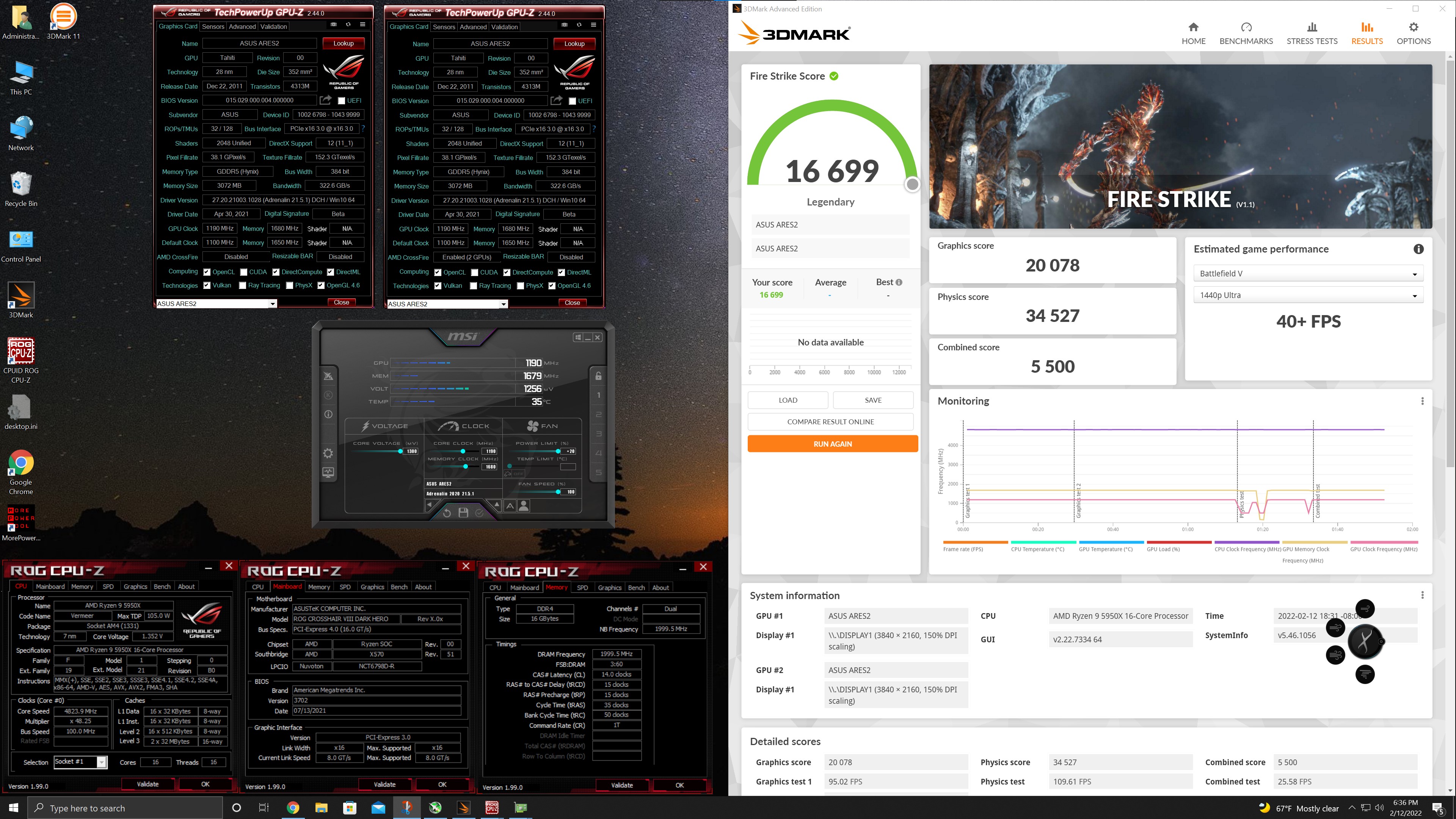Open Kombustor from the Afterburner K icon
Viewport: 1456px width, 819px height.
tap(328, 395)
